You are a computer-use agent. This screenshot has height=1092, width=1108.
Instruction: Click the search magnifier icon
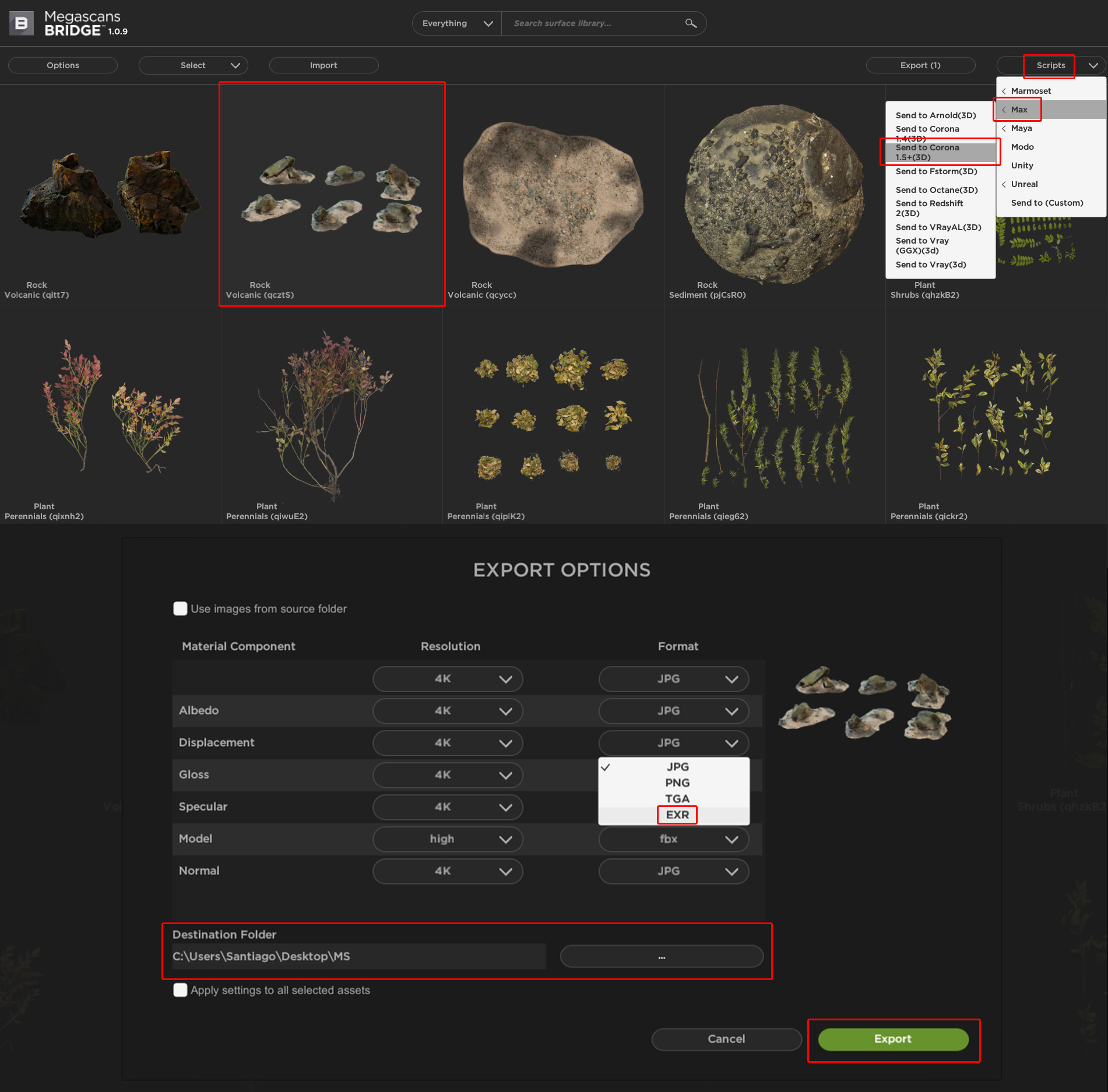pyautogui.click(x=691, y=23)
